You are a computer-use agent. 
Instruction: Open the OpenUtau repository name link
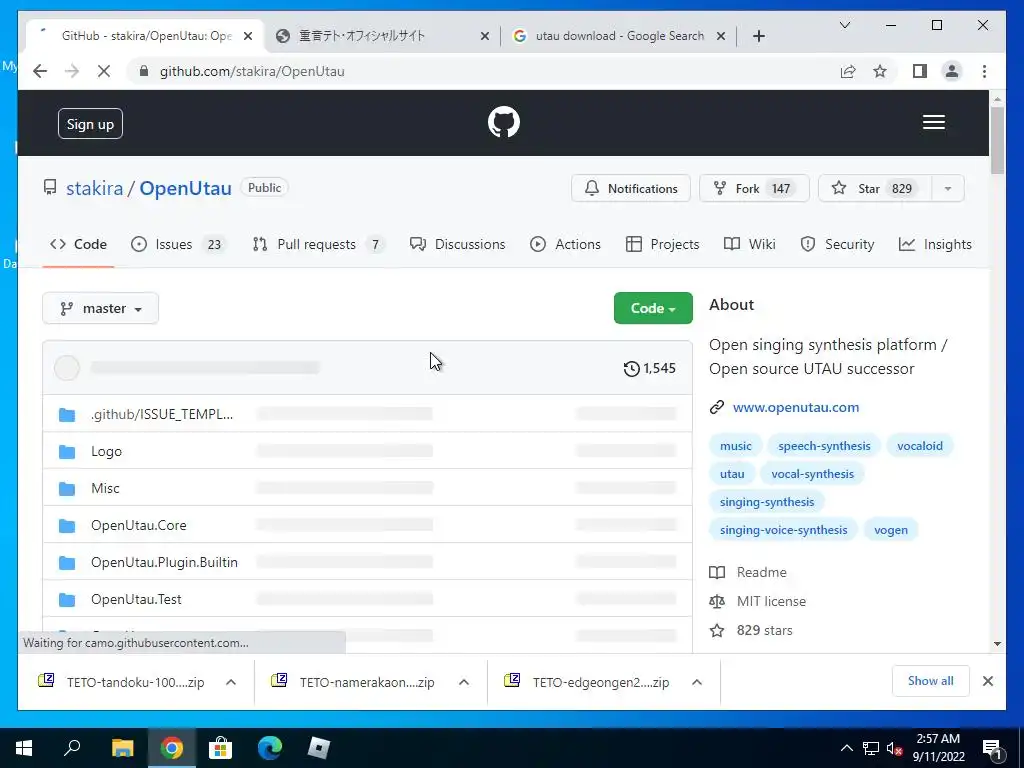click(185, 189)
